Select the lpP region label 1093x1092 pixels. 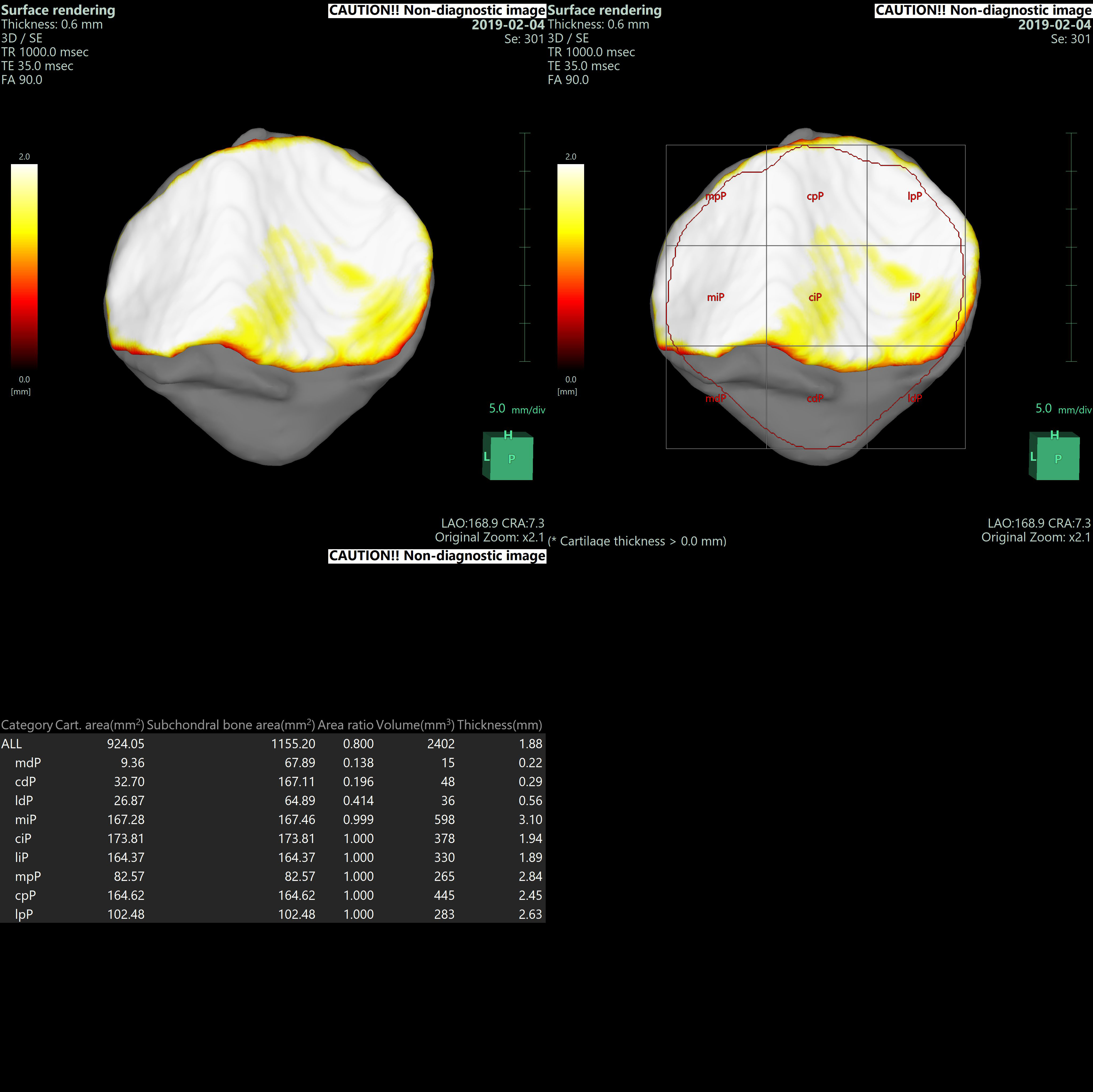915,196
